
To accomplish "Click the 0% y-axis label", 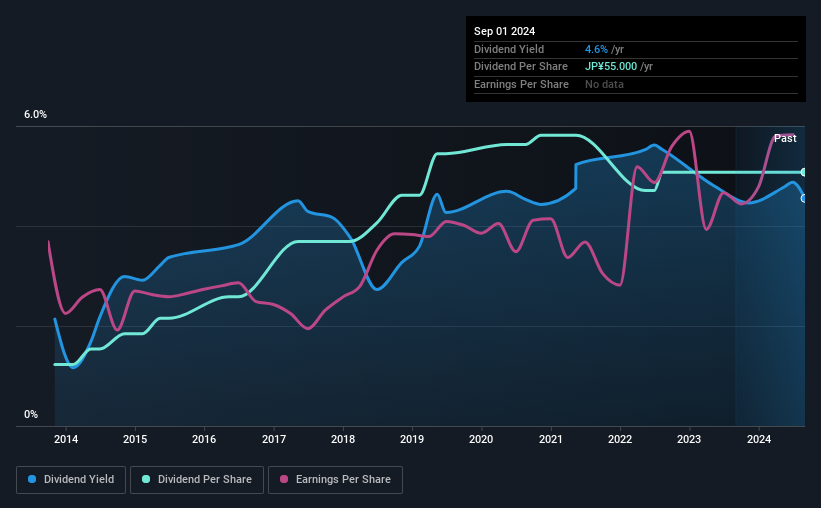I will (x=31, y=414).
